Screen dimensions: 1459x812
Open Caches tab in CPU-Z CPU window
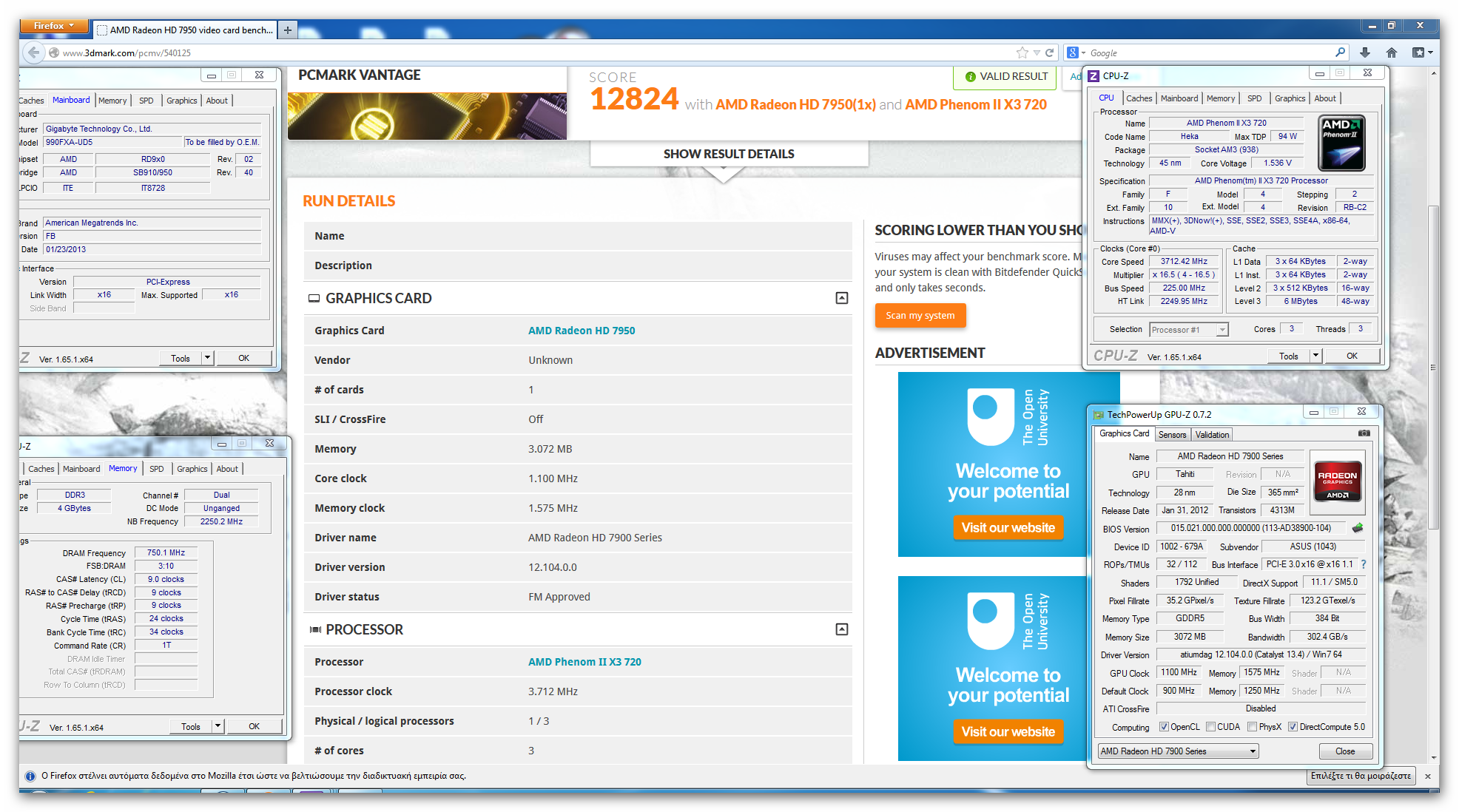1139,98
